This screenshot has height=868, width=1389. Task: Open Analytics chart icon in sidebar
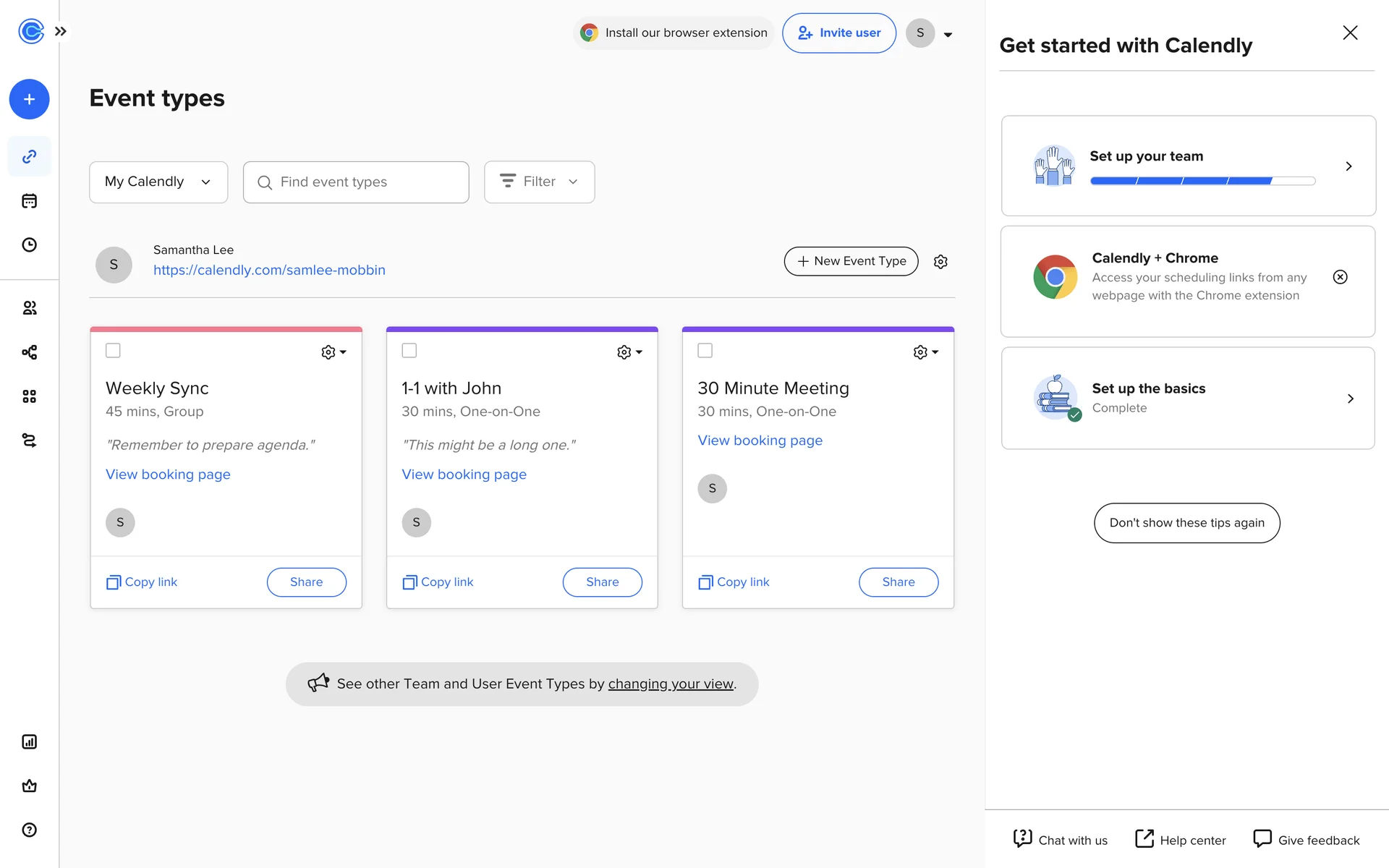(x=29, y=741)
